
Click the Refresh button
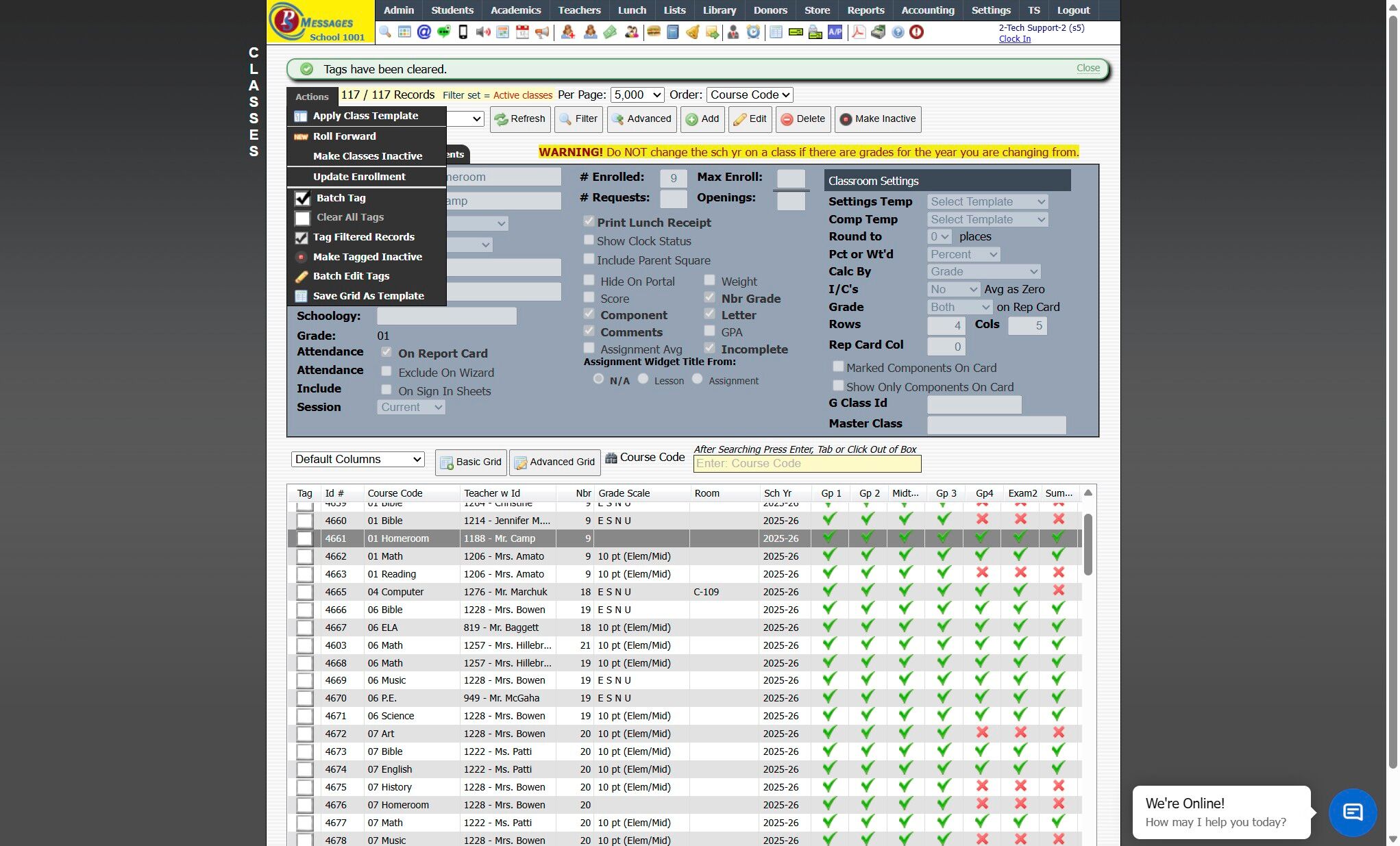520,119
